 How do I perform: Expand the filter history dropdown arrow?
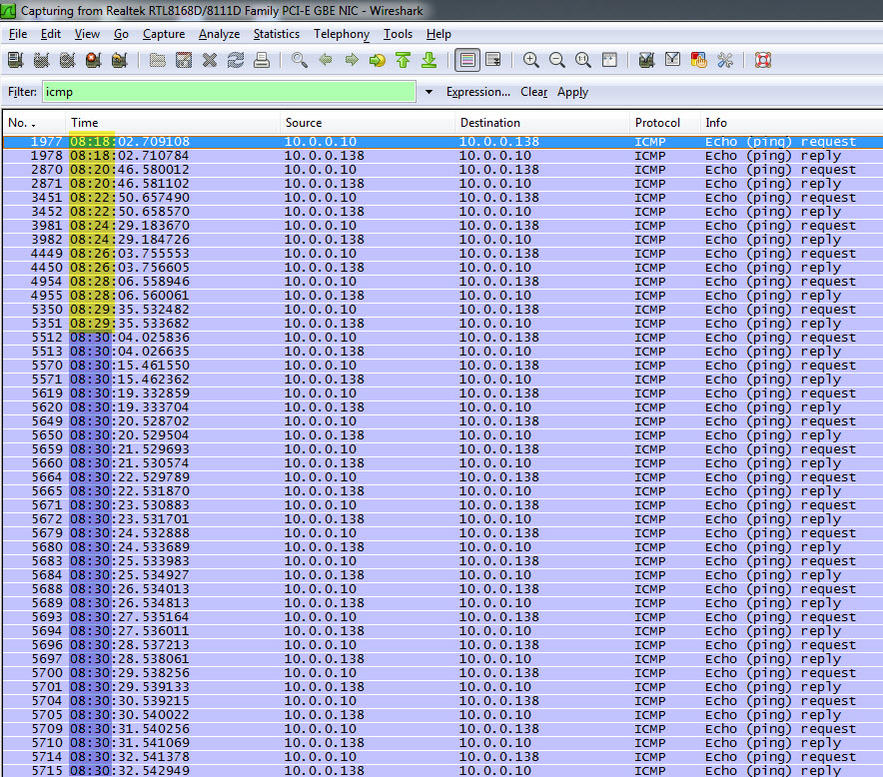[429, 92]
